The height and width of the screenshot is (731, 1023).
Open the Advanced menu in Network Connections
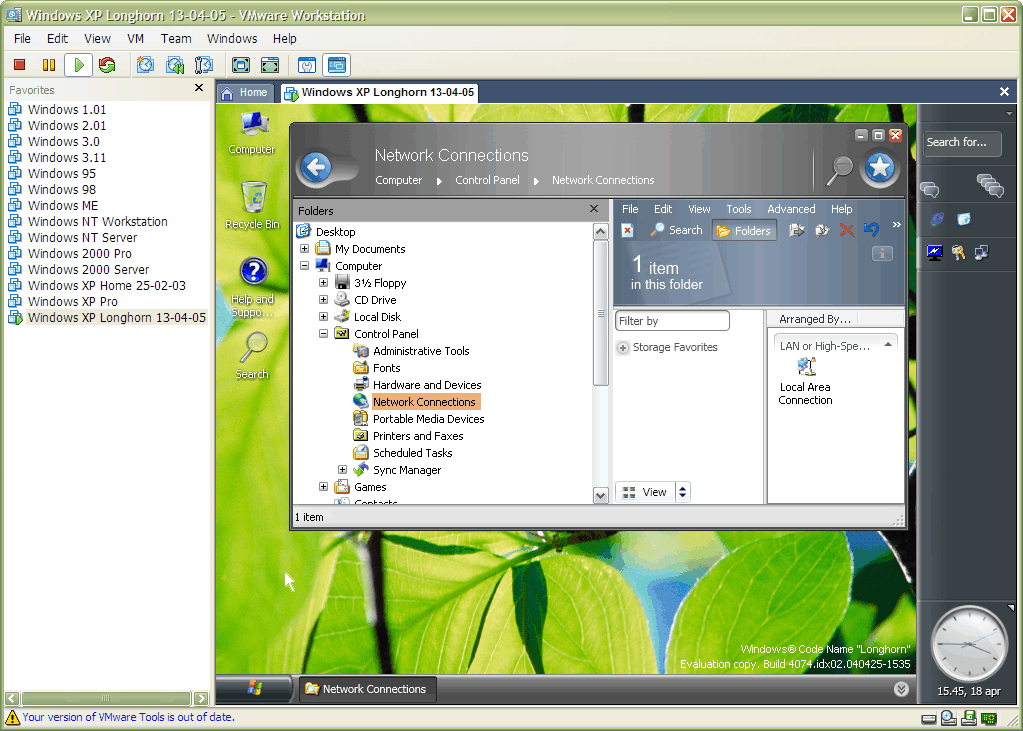[791, 209]
